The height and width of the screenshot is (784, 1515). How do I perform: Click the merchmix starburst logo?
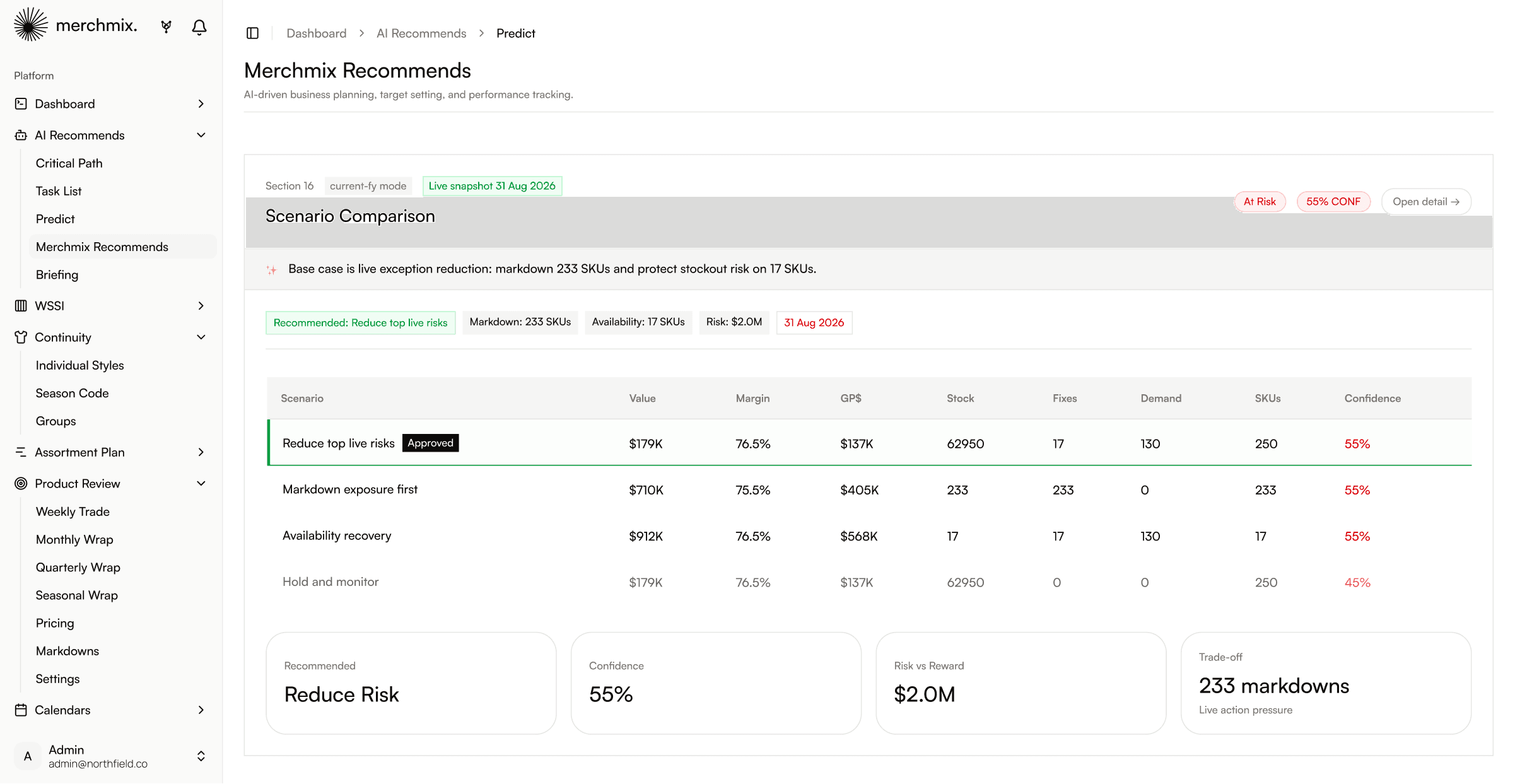click(31, 25)
